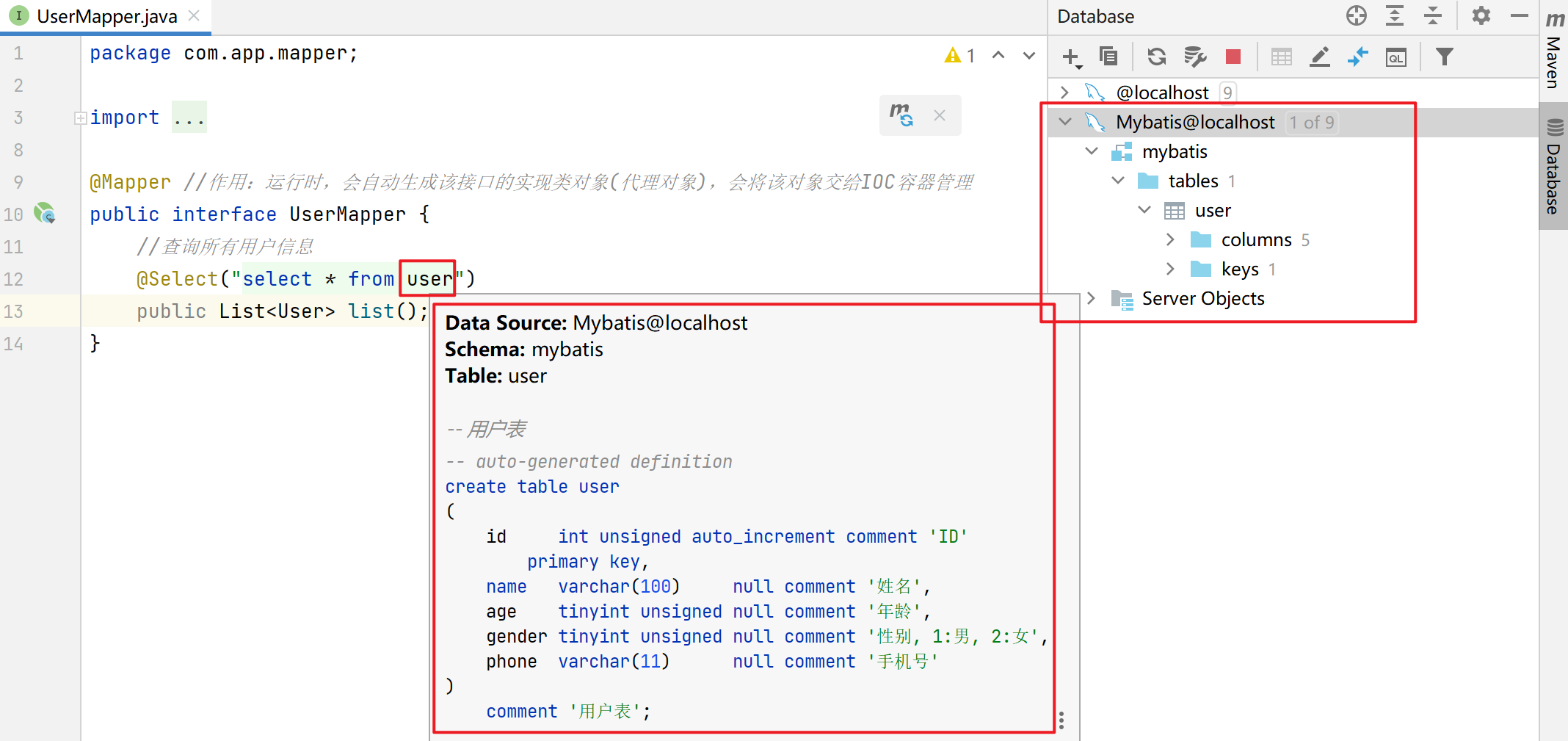This screenshot has height=741, width=1568.
Task: Collapse the user table node
Action: pyautogui.click(x=1144, y=210)
